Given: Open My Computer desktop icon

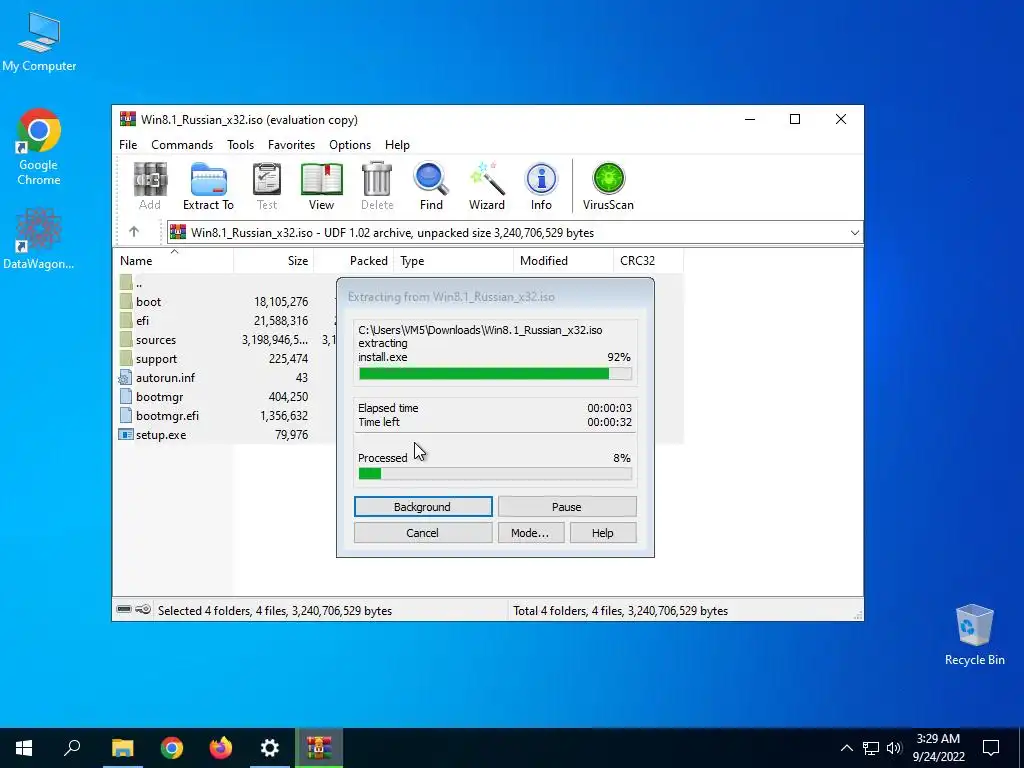Looking at the screenshot, I should 39,42.
